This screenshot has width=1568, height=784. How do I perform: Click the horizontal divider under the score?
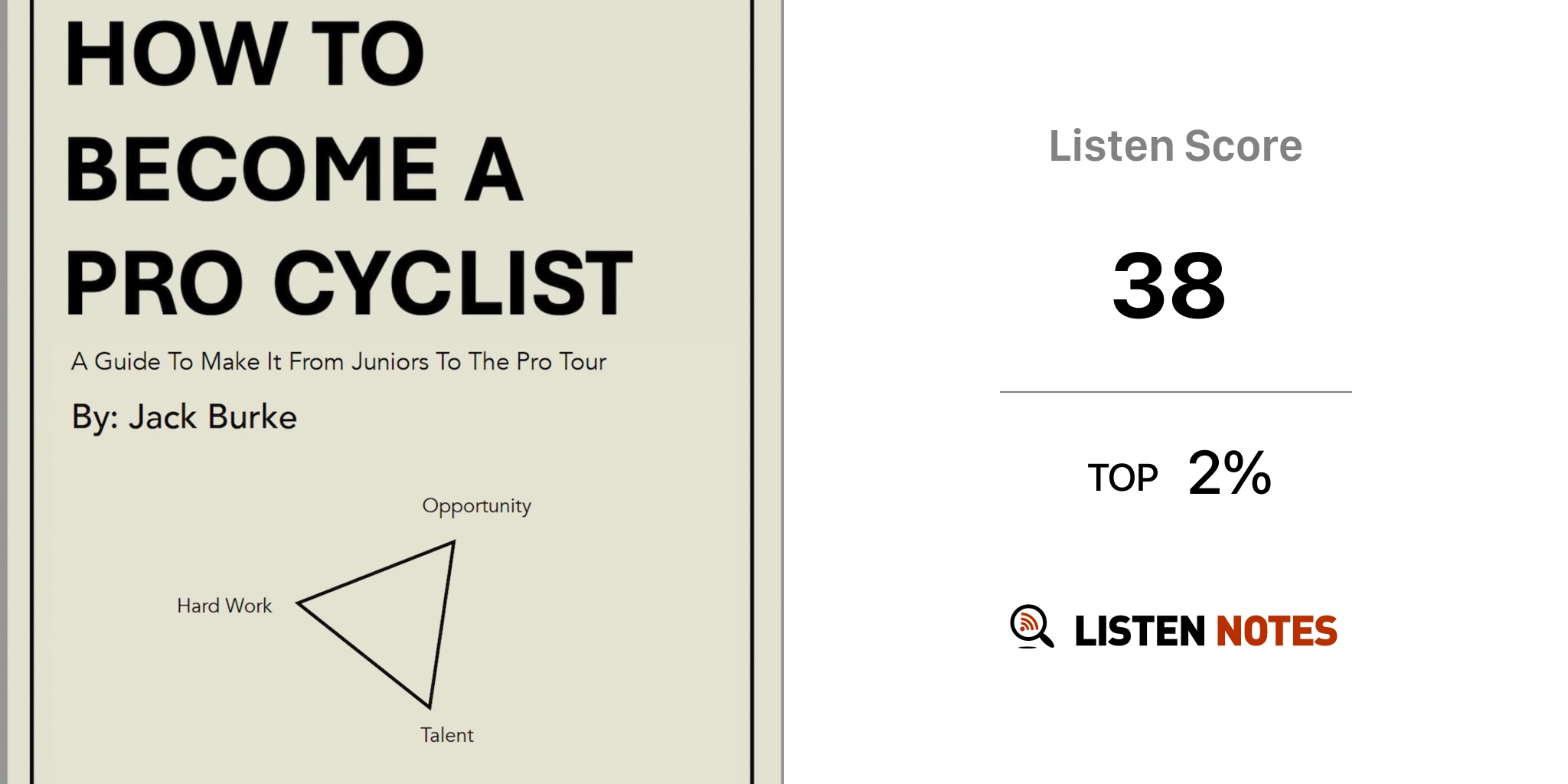pos(1175,392)
